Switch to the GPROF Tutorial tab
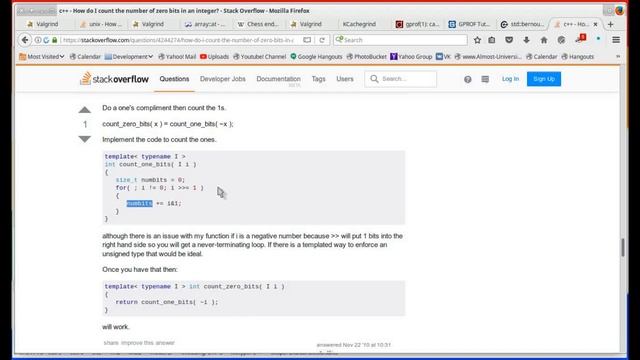This screenshot has height=360, width=640. [469, 24]
